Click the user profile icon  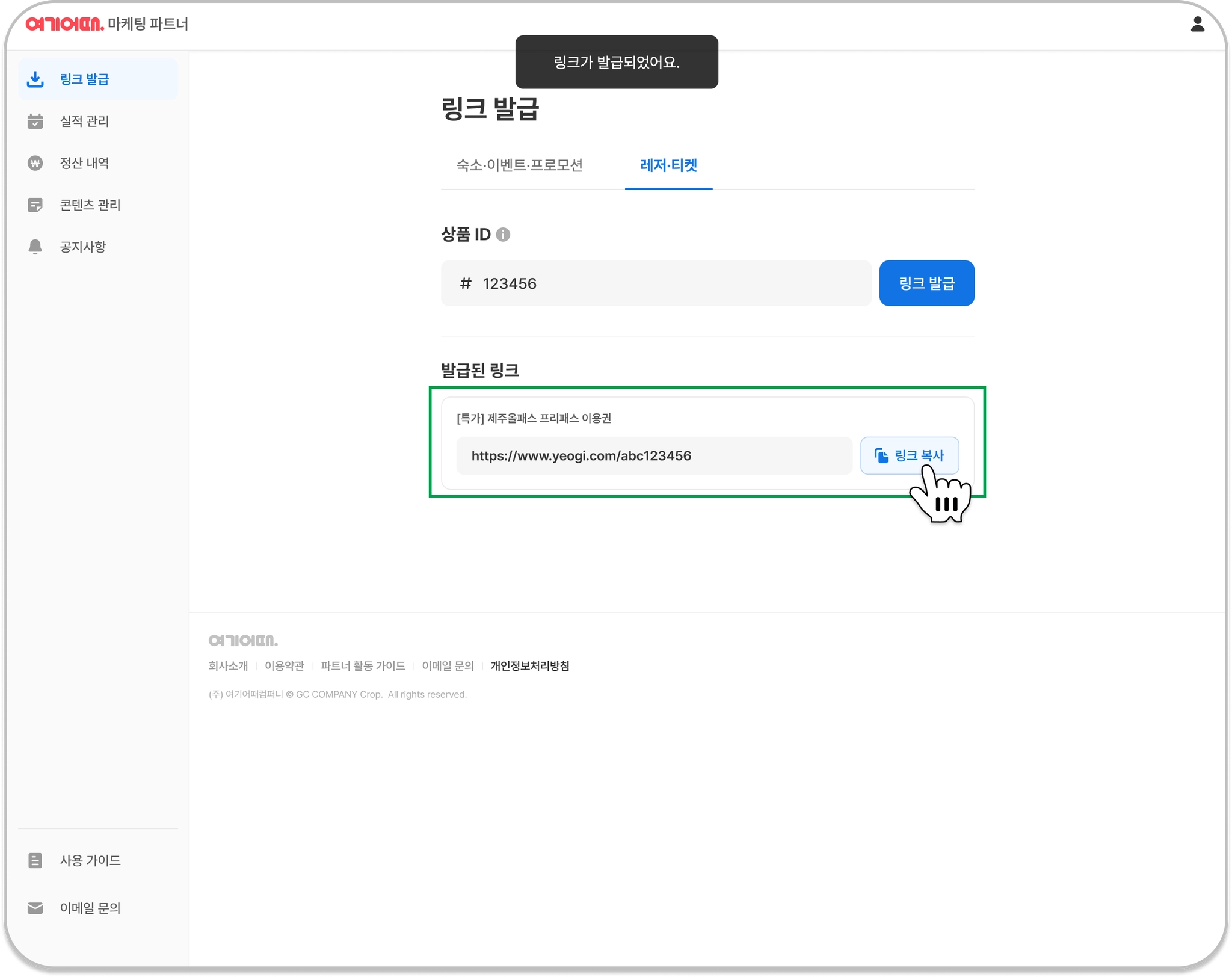coord(1197,24)
